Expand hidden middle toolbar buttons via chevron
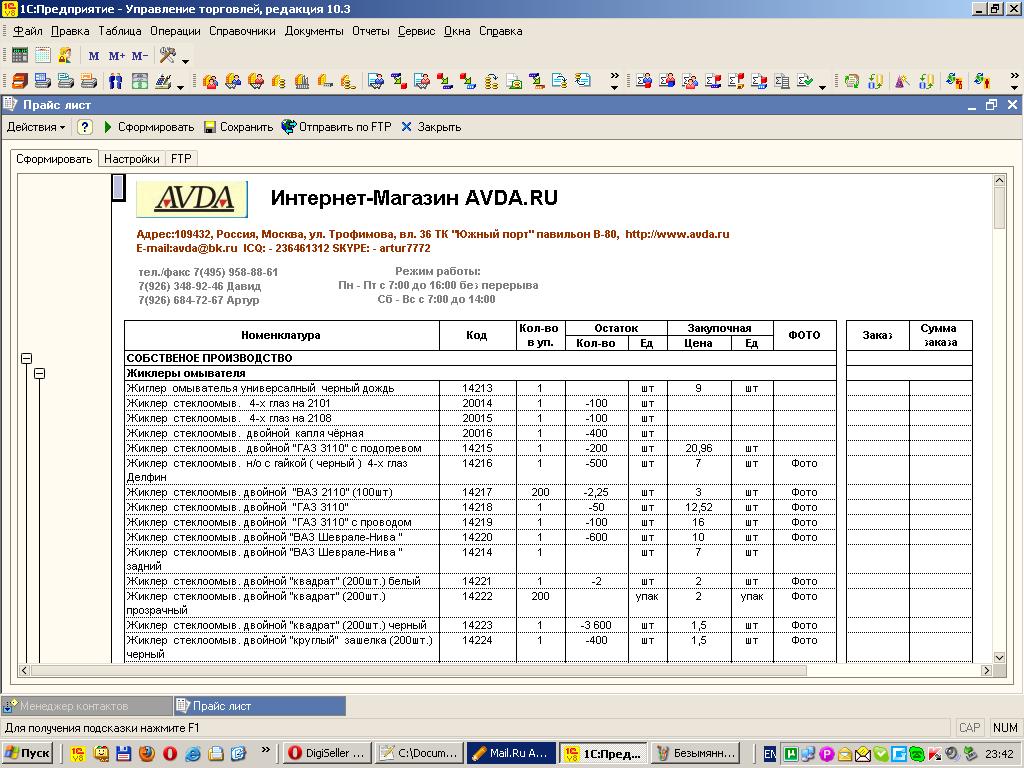The height and width of the screenshot is (768, 1024). pyautogui.click(x=614, y=80)
